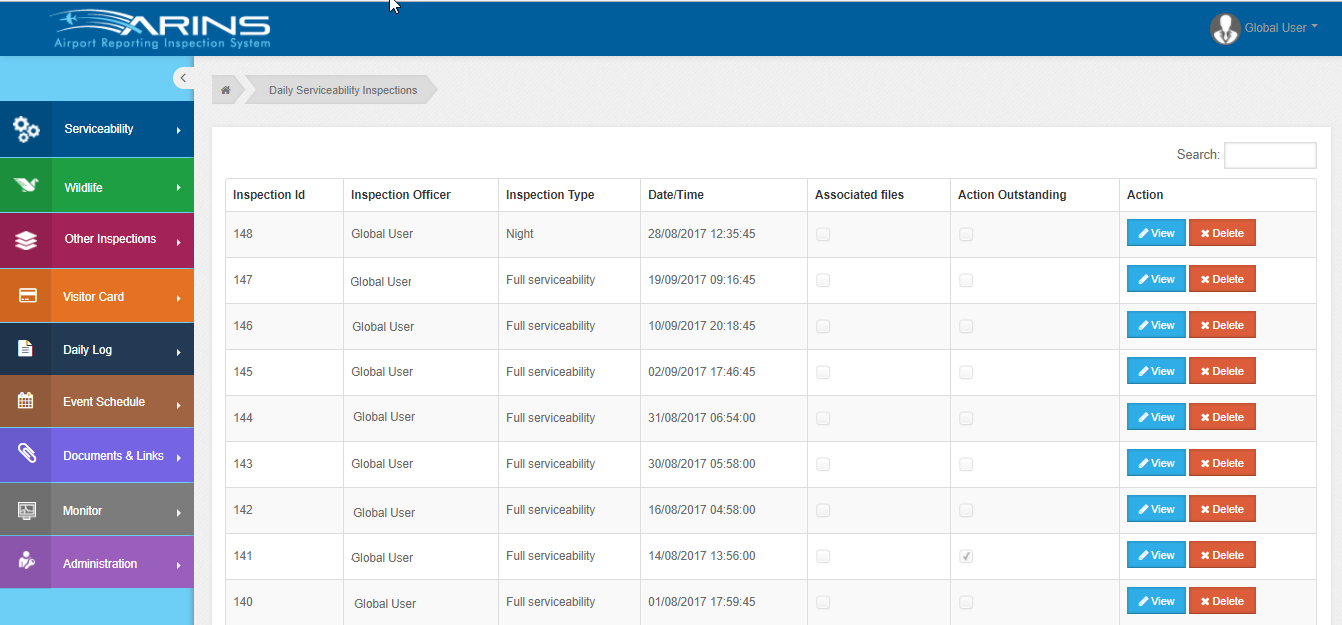Viewport: 1342px width, 625px height.
Task: Click the home breadcrumb icon
Action: [x=226, y=90]
